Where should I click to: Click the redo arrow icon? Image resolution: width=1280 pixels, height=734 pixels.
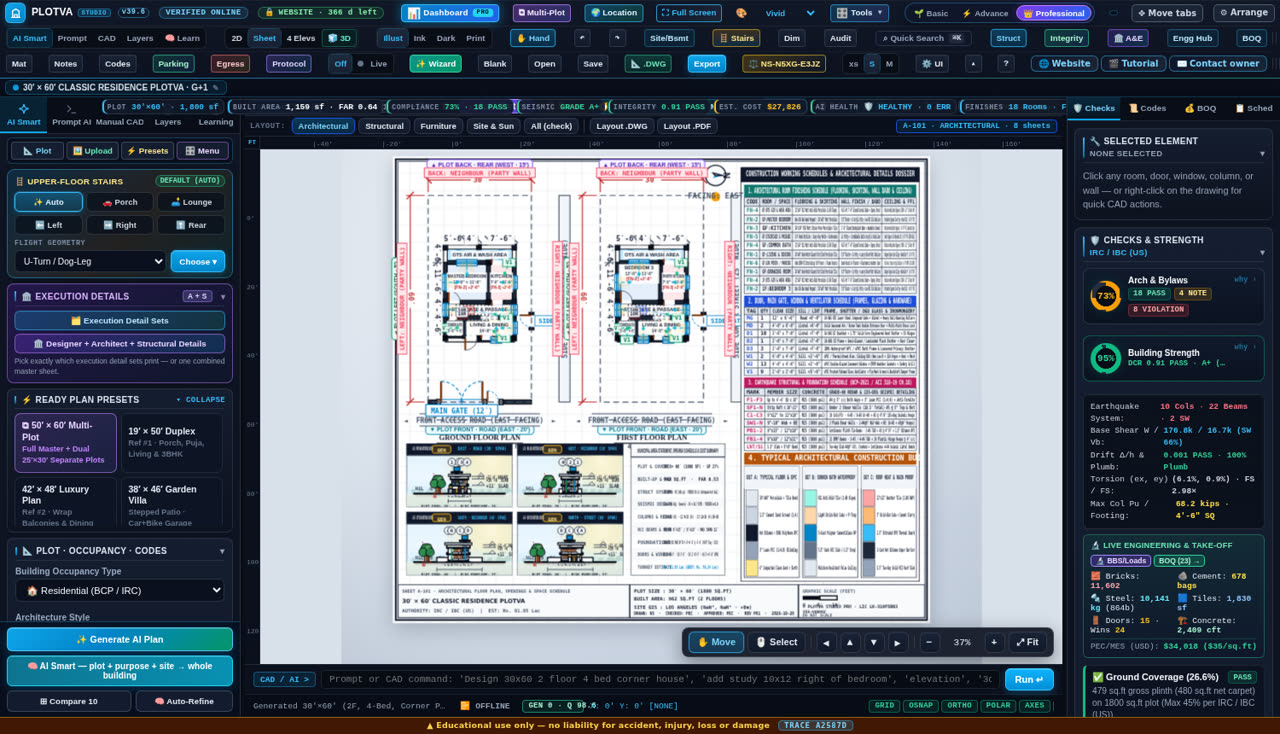(617, 38)
